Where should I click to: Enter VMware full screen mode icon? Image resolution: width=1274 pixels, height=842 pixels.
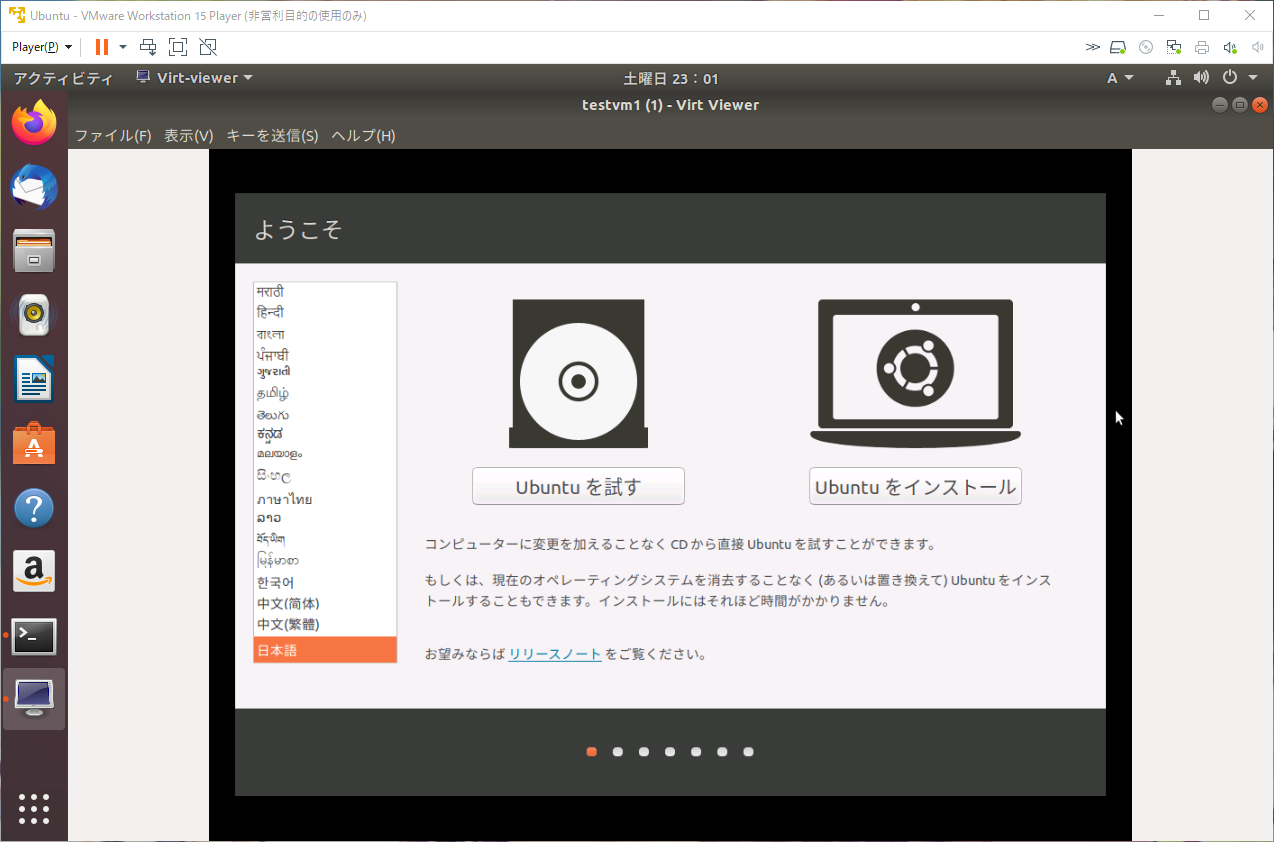(178, 47)
